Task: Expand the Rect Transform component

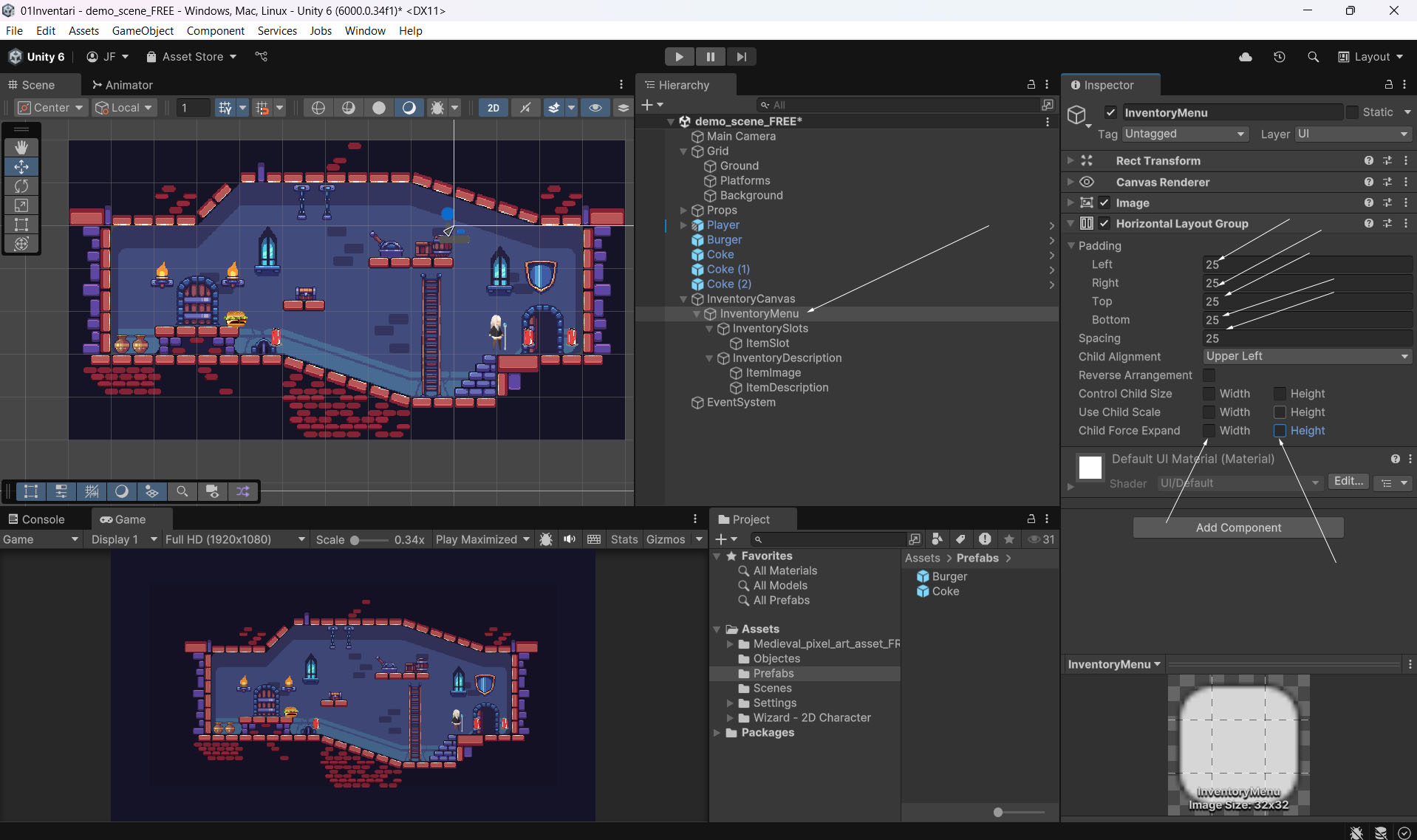Action: click(x=1071, y=160)
